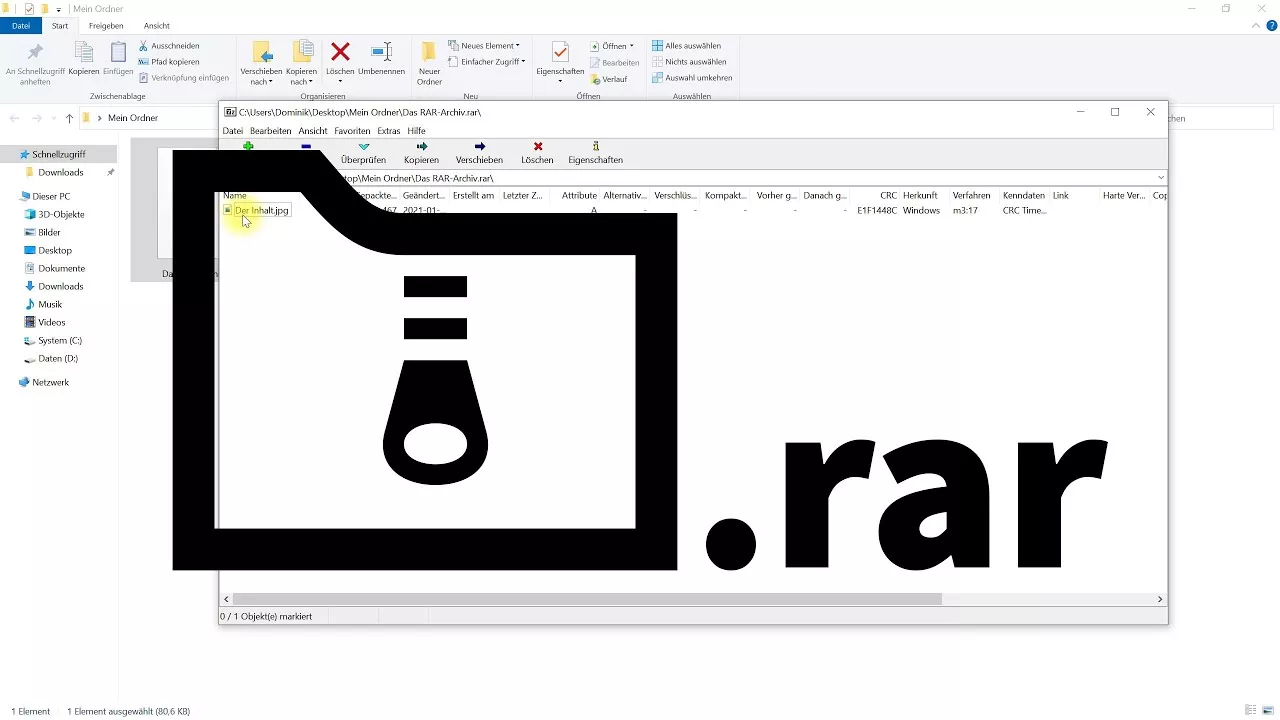The width and height of the screenshot is (1280, 720).
Task: Sort by the Herkunft column header
Action: 921,196
